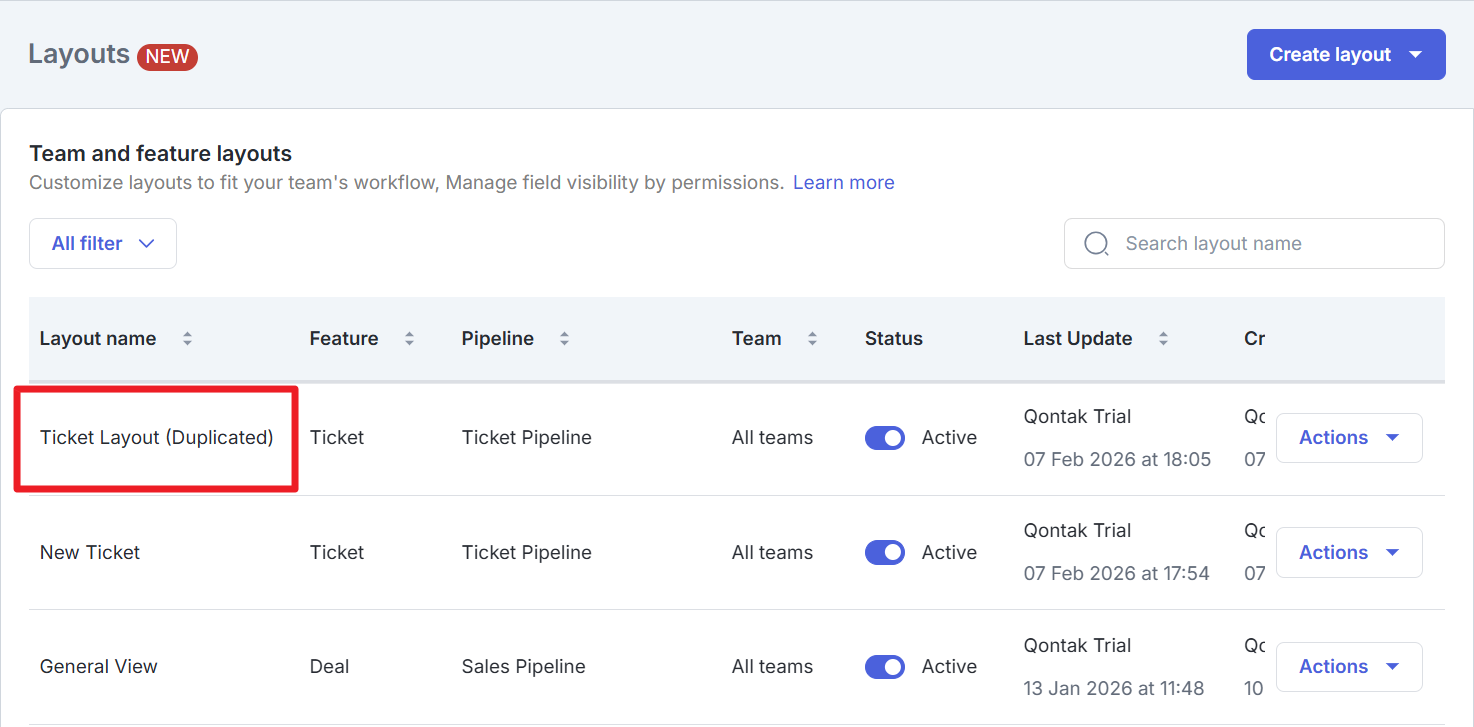Viewport: 1474px width, 727px height.
Task: Switch off General View active status
Action: click(x=884, y=667)
